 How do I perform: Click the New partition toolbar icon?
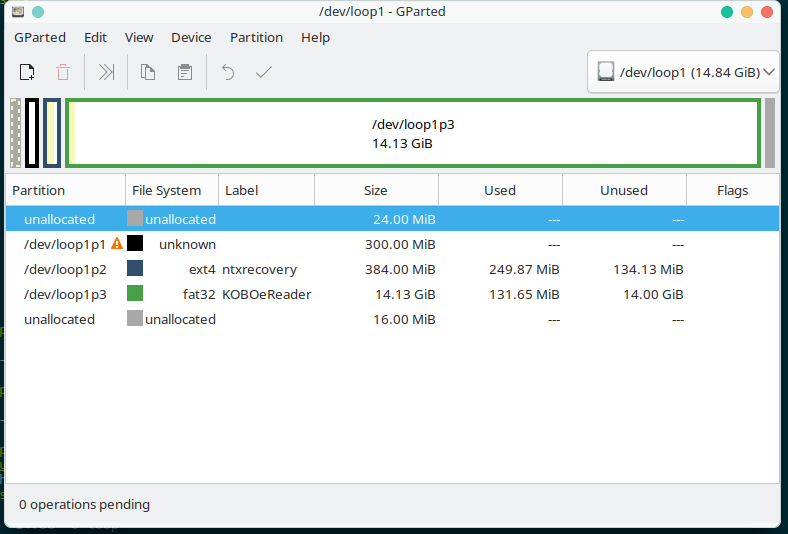(x=27, y=72)
